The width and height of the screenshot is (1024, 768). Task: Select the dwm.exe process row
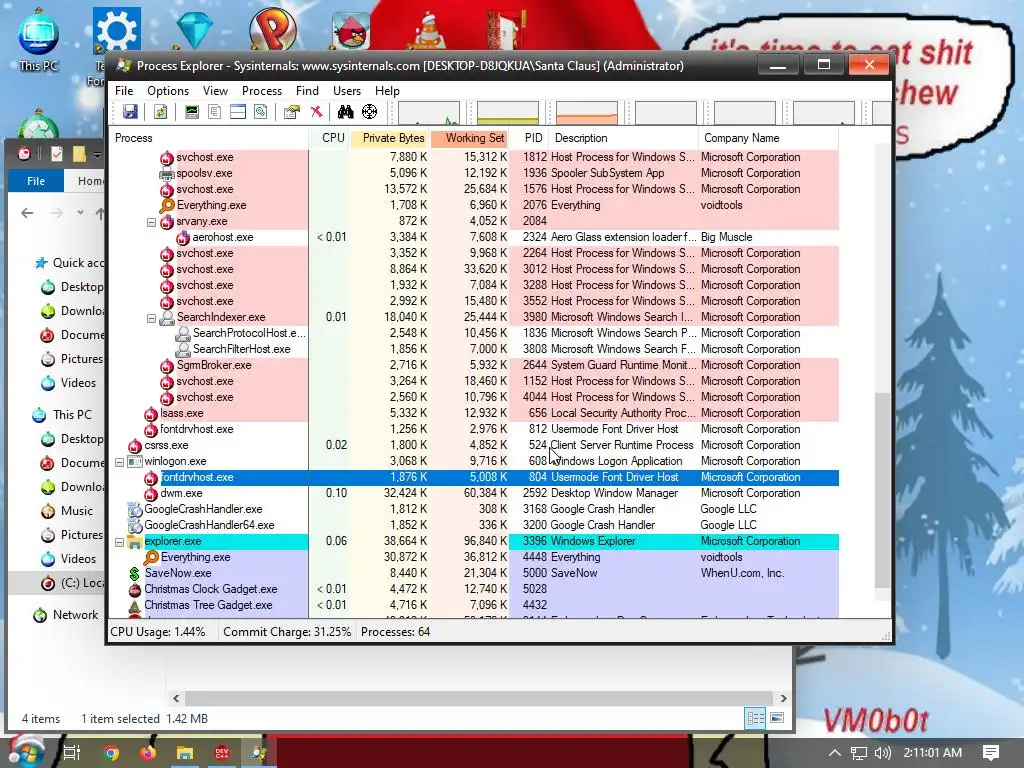(473, 493)
